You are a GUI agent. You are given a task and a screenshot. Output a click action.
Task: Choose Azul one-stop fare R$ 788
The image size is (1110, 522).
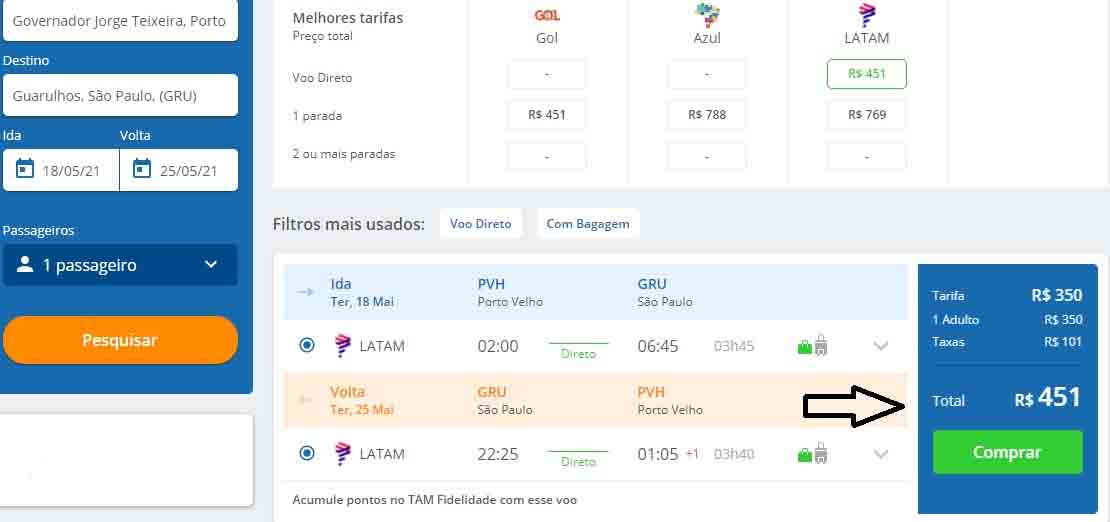tap(707, 115)
